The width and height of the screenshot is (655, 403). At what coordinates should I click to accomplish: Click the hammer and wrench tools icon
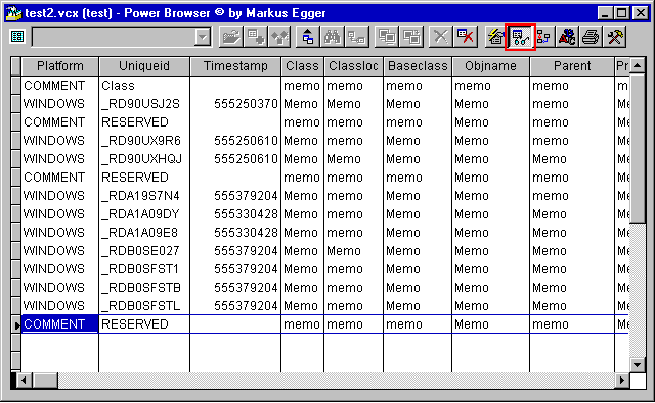615,37
